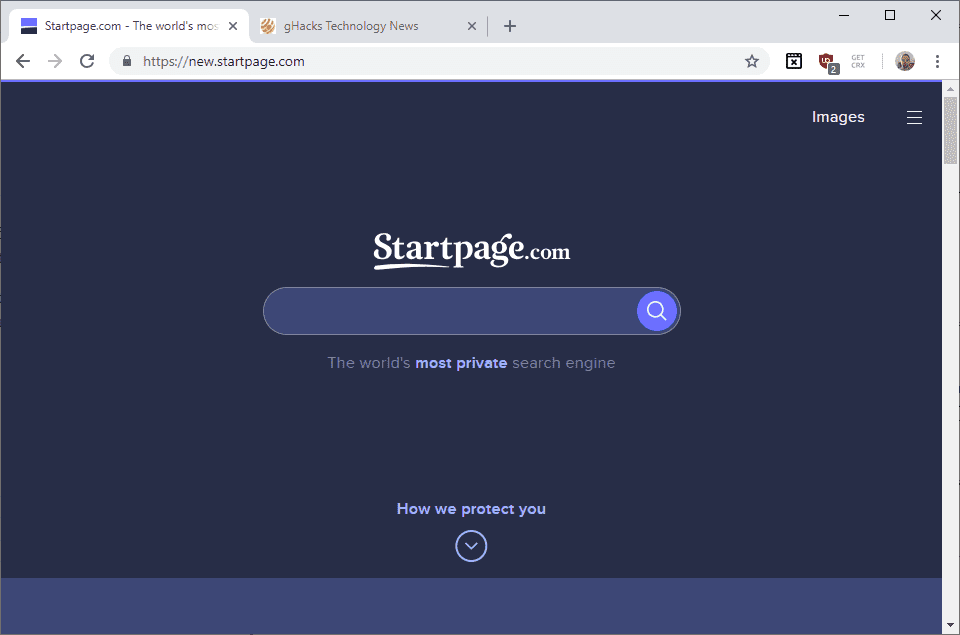The width and height of the screenshot is (960, 635).
Task: Maximize the Chrome window
Action: (890, 15)
